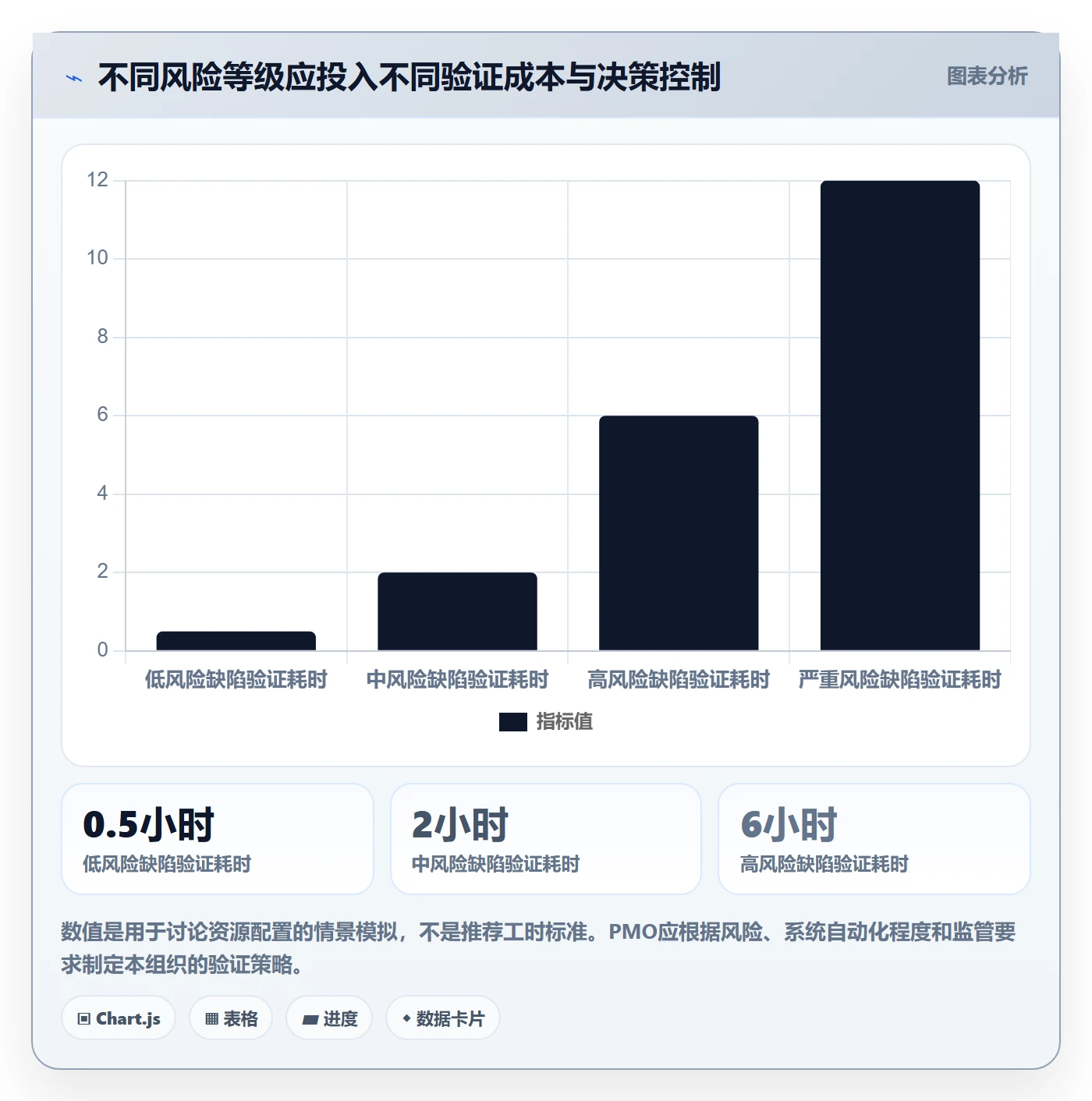The height and width of the screenshot is (1101, 1092).
Task: Click the 中风险缺陷验证耗时 bar in the chart
Action: coord(458,611)
